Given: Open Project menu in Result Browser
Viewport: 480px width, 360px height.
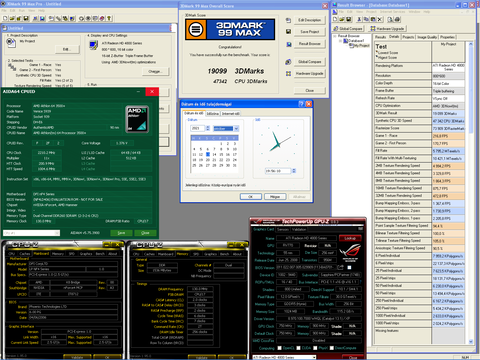Looking at the screenshot, I should [371, 12].
